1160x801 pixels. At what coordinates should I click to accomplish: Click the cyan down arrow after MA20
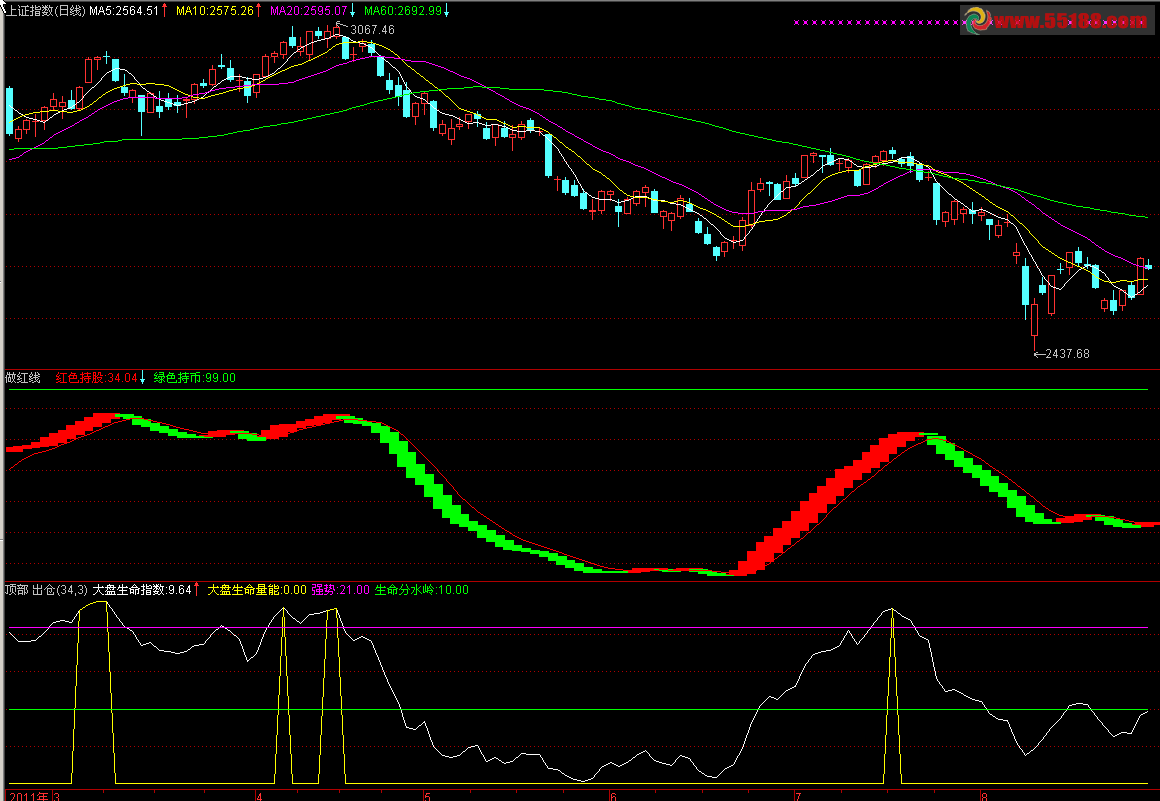(x=353, y=10)
